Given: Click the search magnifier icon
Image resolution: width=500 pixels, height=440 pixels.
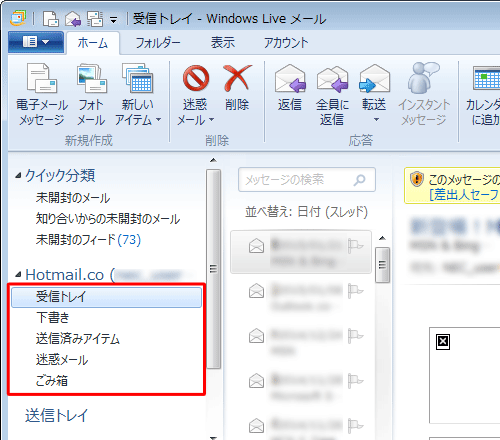Looking at the screenshot, I should 359,180.
